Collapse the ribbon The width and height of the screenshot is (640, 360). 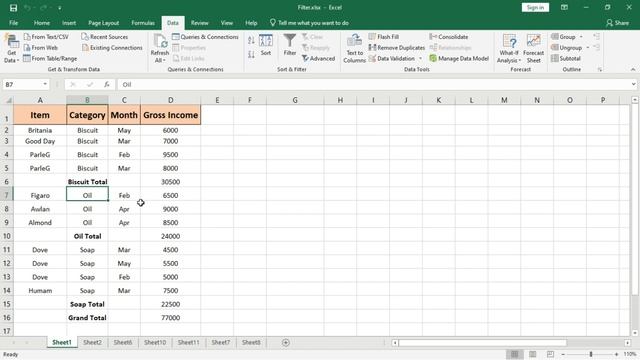(x=633, y=69)
